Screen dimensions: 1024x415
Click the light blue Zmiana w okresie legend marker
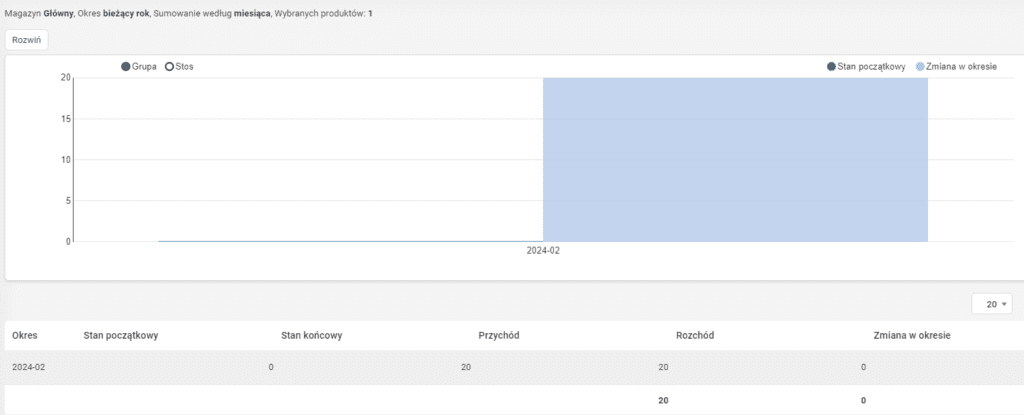click(x=920, y=67)
